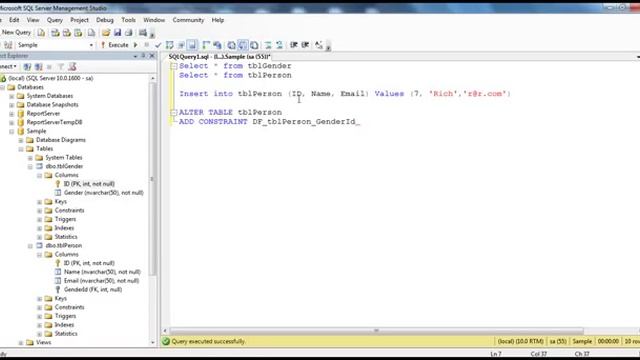Select the SQLQuery1.sql tab
Image resolution: width=640 pixels, height=360 pixels.
click(x=219, y=57)
